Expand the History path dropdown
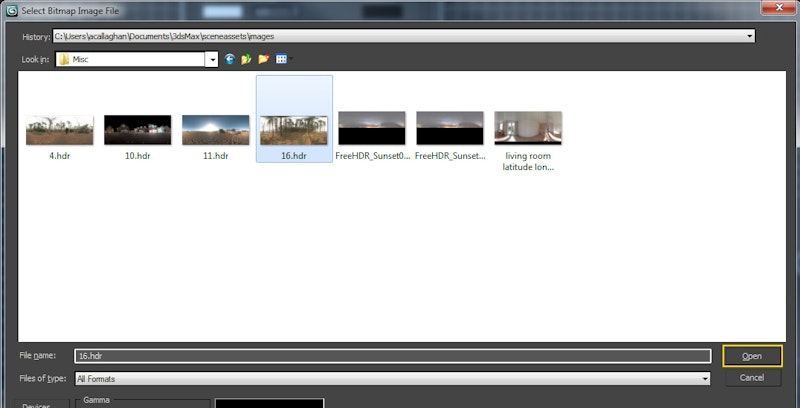This screenshot has height=408, width=800. pyautogui.click(x=750, y=36)
